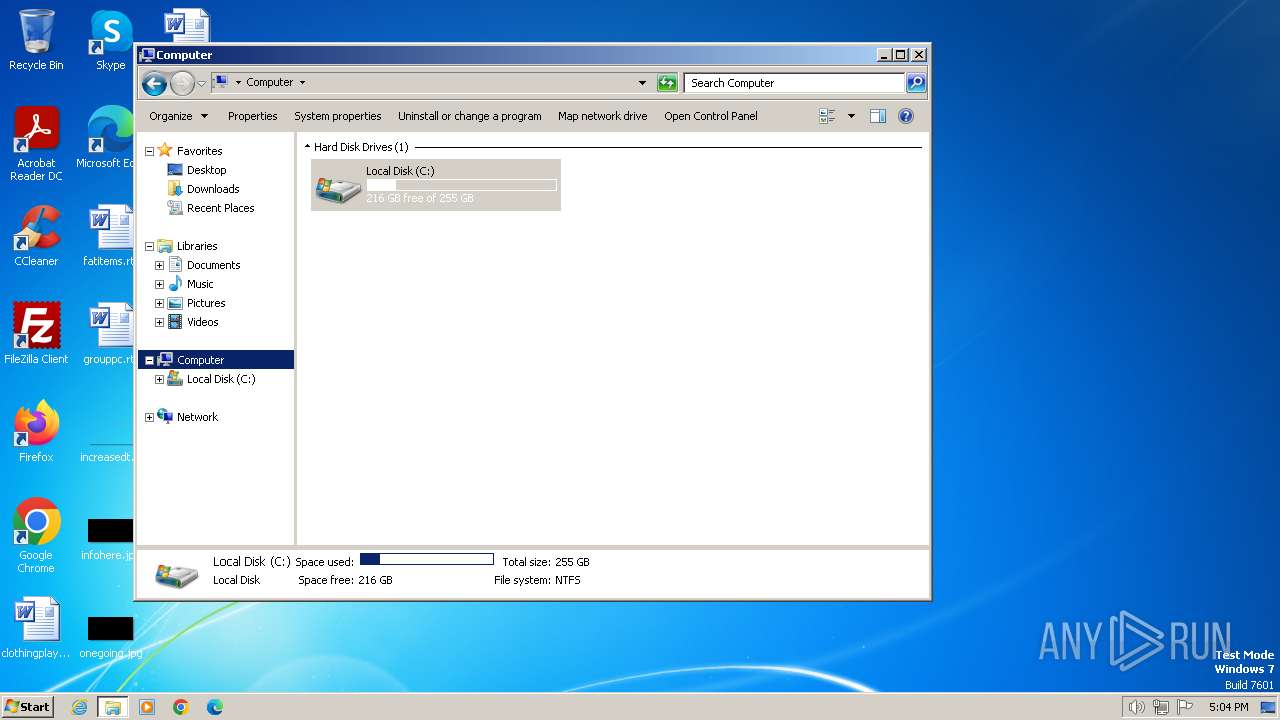This screenshot has width=1280, height=720.
Task: Open the view options dropdown arrow
Action: click(x=851, y=116)
